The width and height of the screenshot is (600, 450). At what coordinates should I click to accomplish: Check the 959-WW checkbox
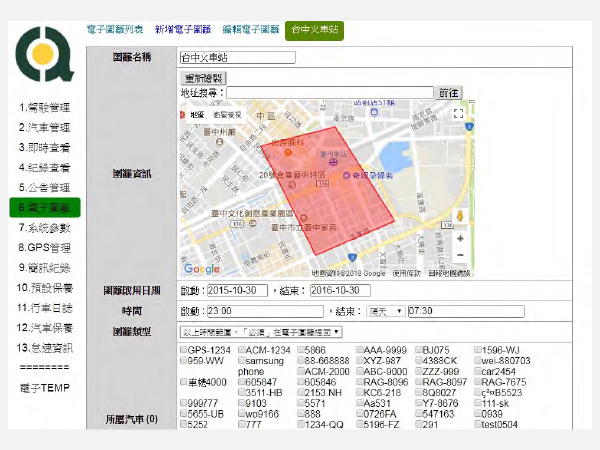[183, 360]
